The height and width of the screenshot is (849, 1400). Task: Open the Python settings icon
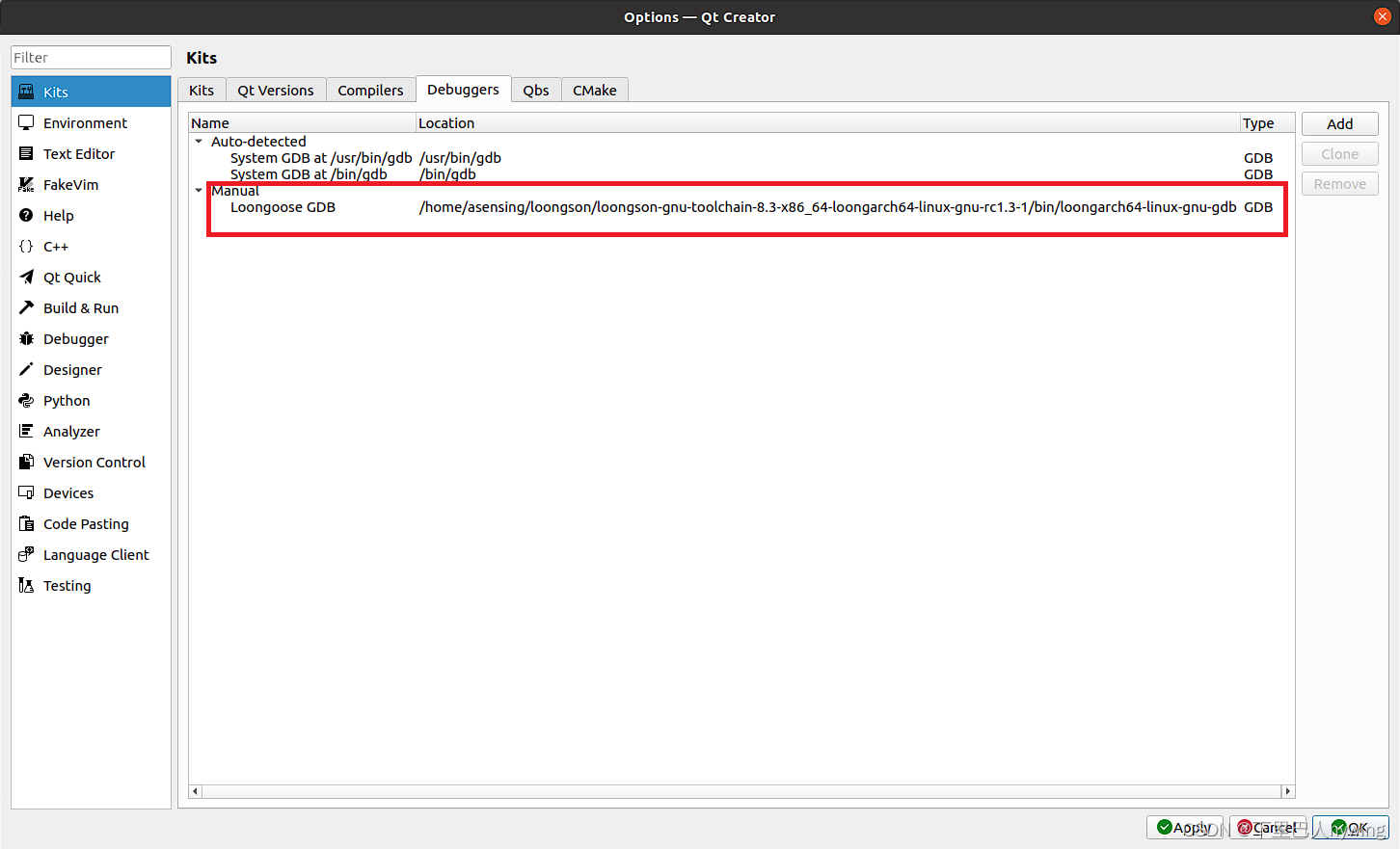pos(26,400)
